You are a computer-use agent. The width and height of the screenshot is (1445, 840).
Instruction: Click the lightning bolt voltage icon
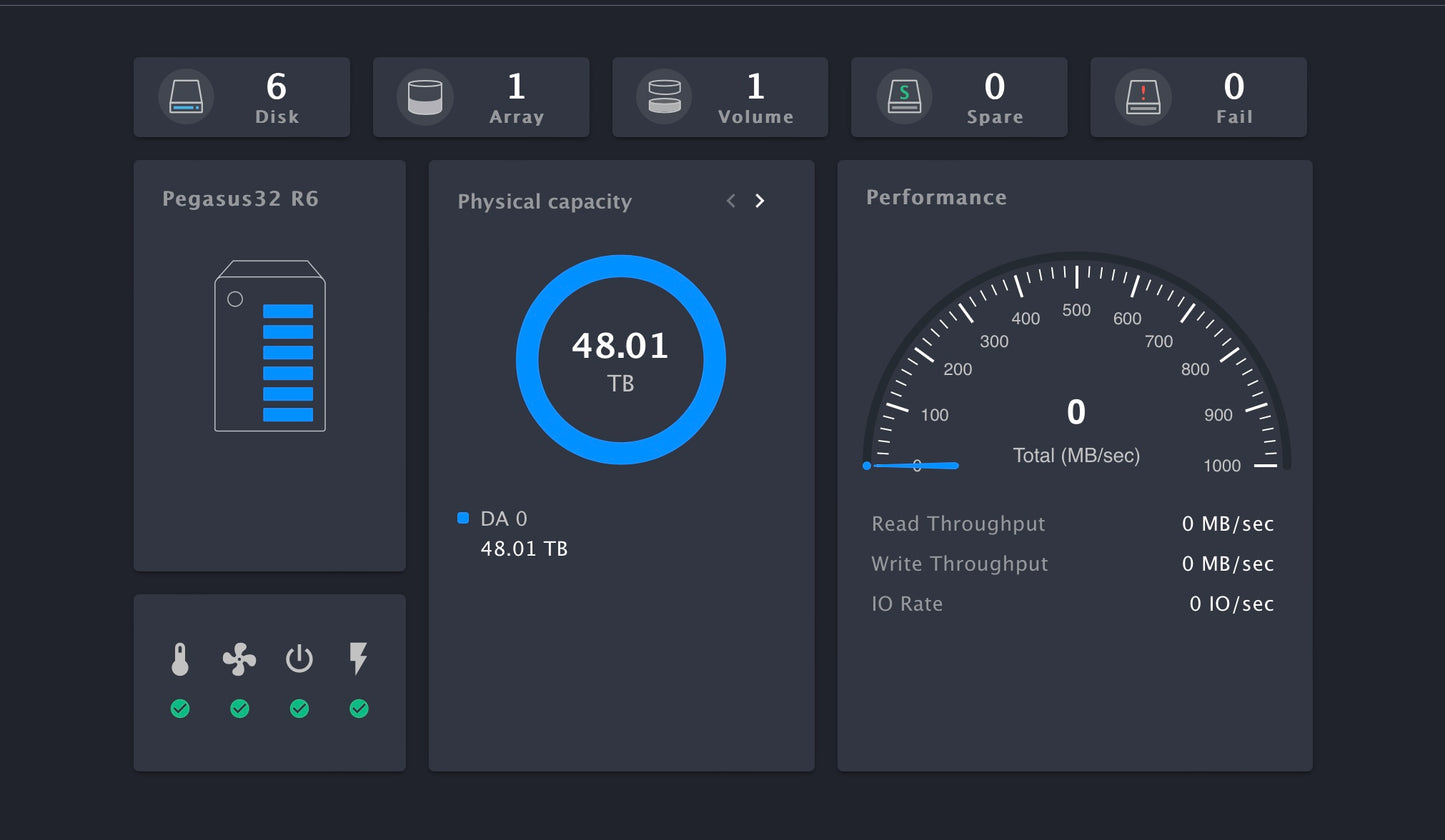pos(358,659)
